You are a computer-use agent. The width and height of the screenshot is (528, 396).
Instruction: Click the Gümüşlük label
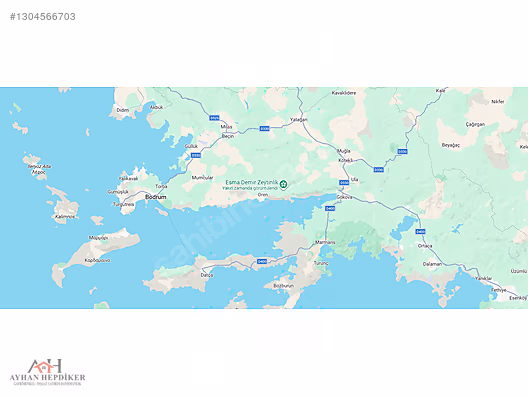(x=118, y=192)
